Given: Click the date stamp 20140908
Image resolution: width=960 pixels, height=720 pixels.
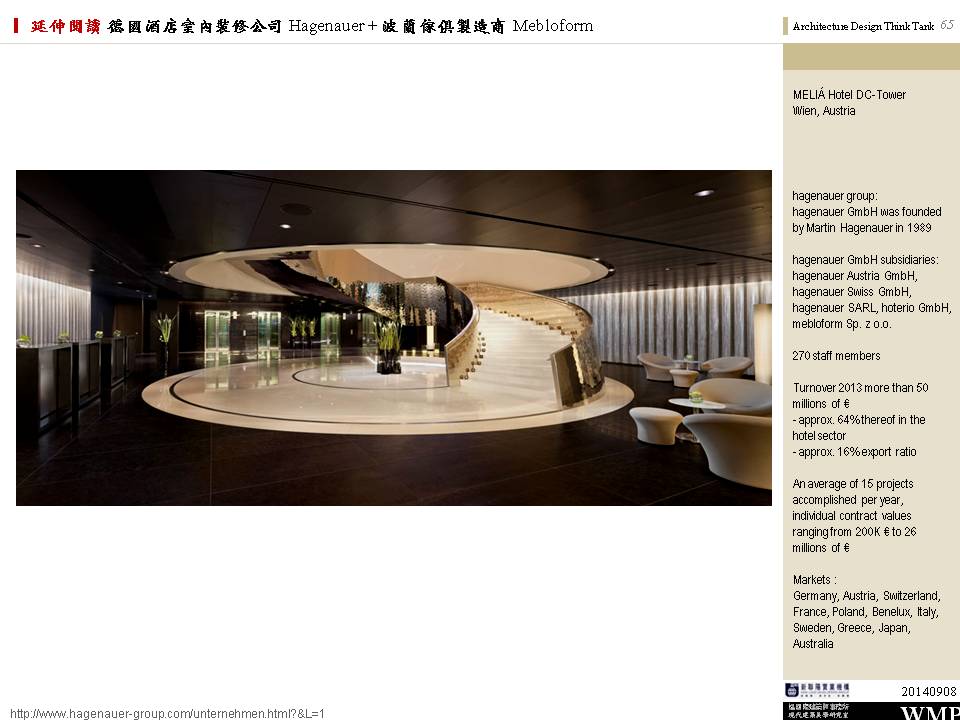Looking at the screenshot, I should [927, 691].
